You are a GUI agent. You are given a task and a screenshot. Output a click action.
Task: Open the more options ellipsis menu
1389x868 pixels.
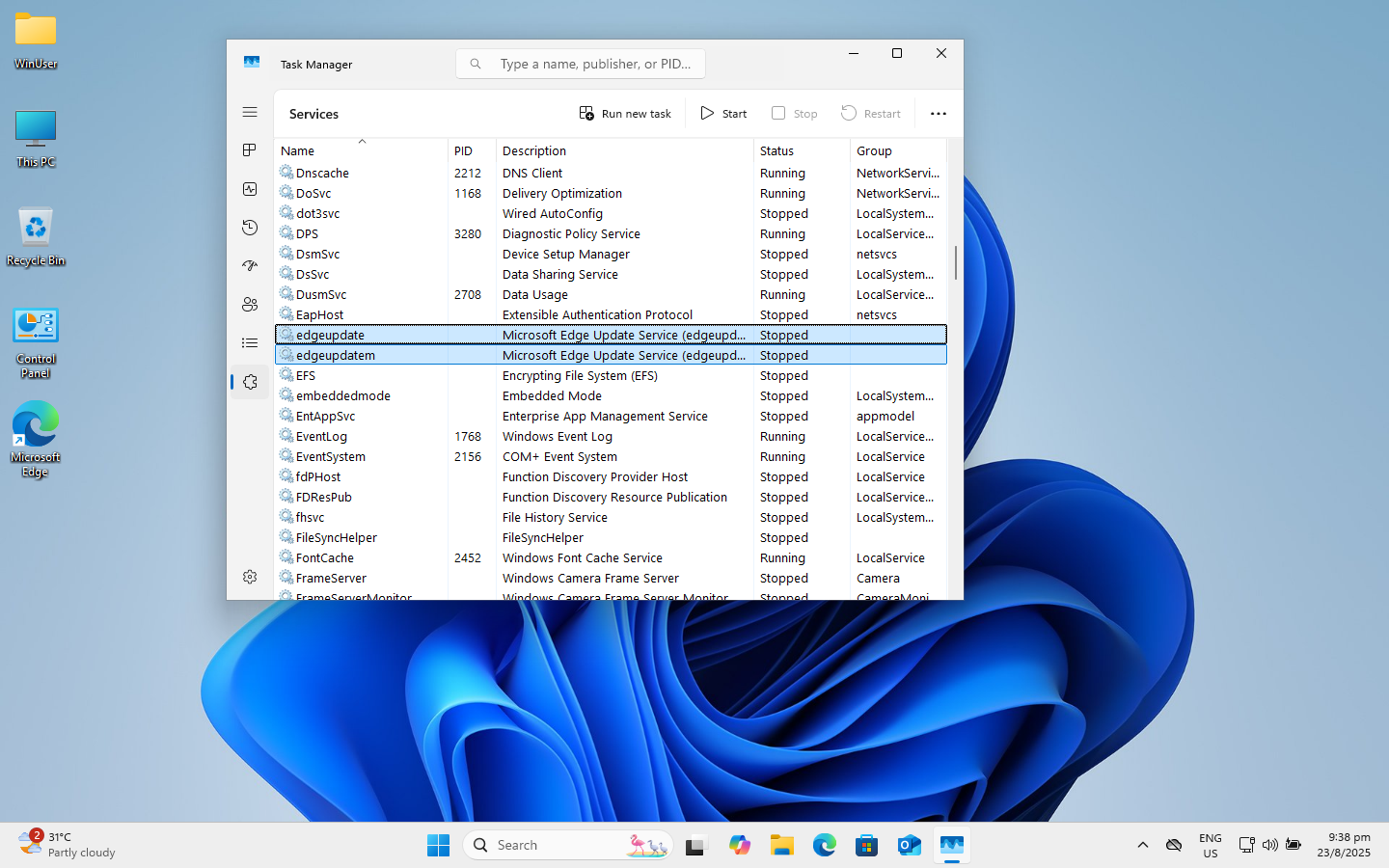(x=939, y=114)
